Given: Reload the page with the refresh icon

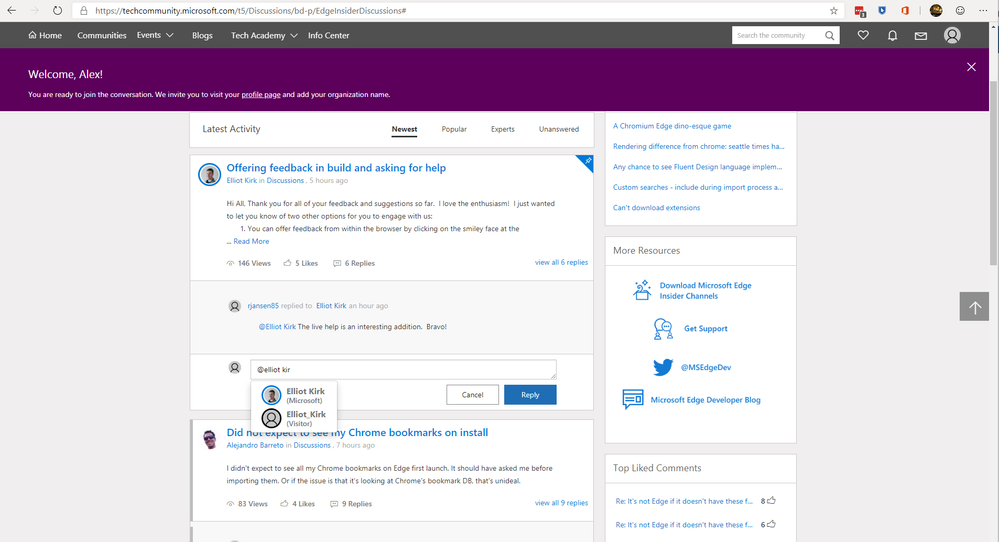Looking at the screenshot, I should [x=57, y=10].
